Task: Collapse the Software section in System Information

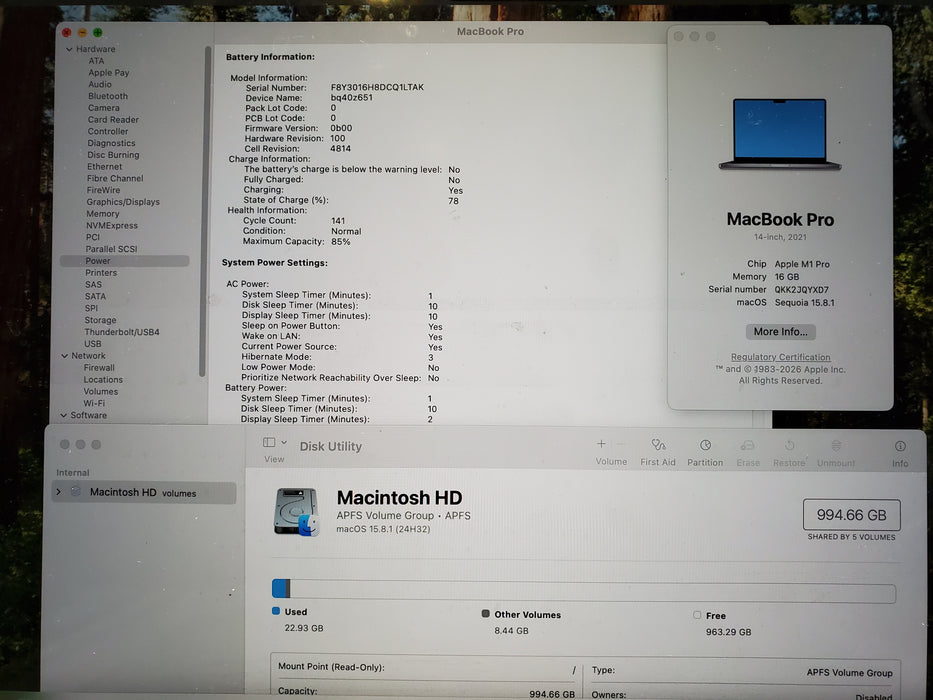Action: [63, 415]
